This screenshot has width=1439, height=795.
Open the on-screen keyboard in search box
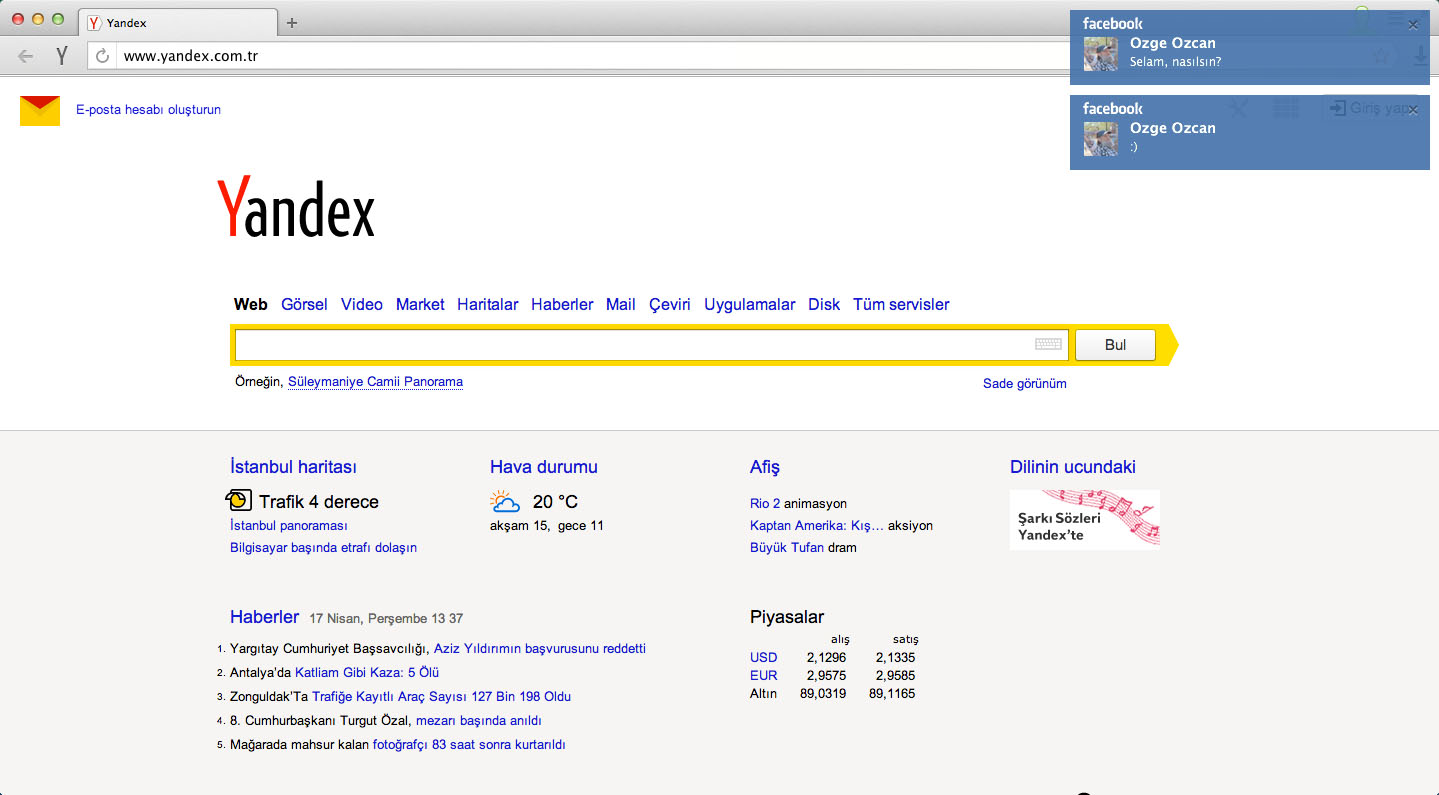pyautogui.click(x=1048, y=345)
